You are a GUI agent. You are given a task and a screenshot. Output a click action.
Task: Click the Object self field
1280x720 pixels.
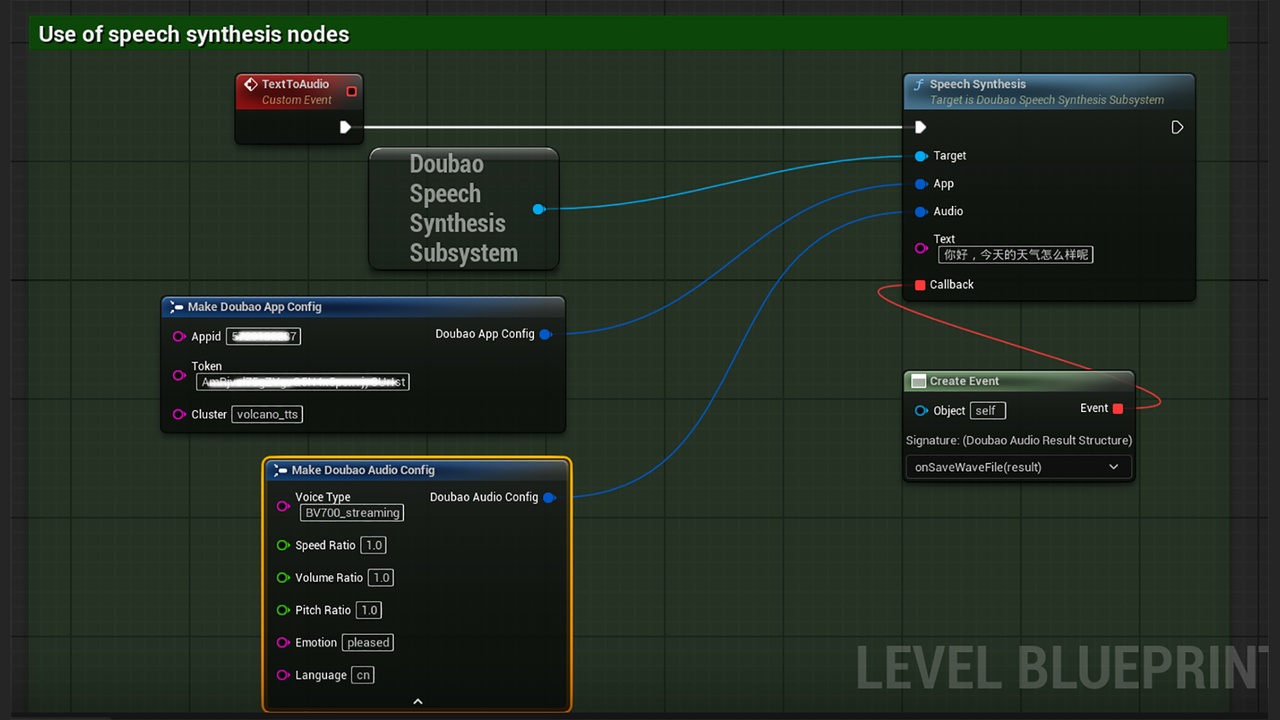988,411
